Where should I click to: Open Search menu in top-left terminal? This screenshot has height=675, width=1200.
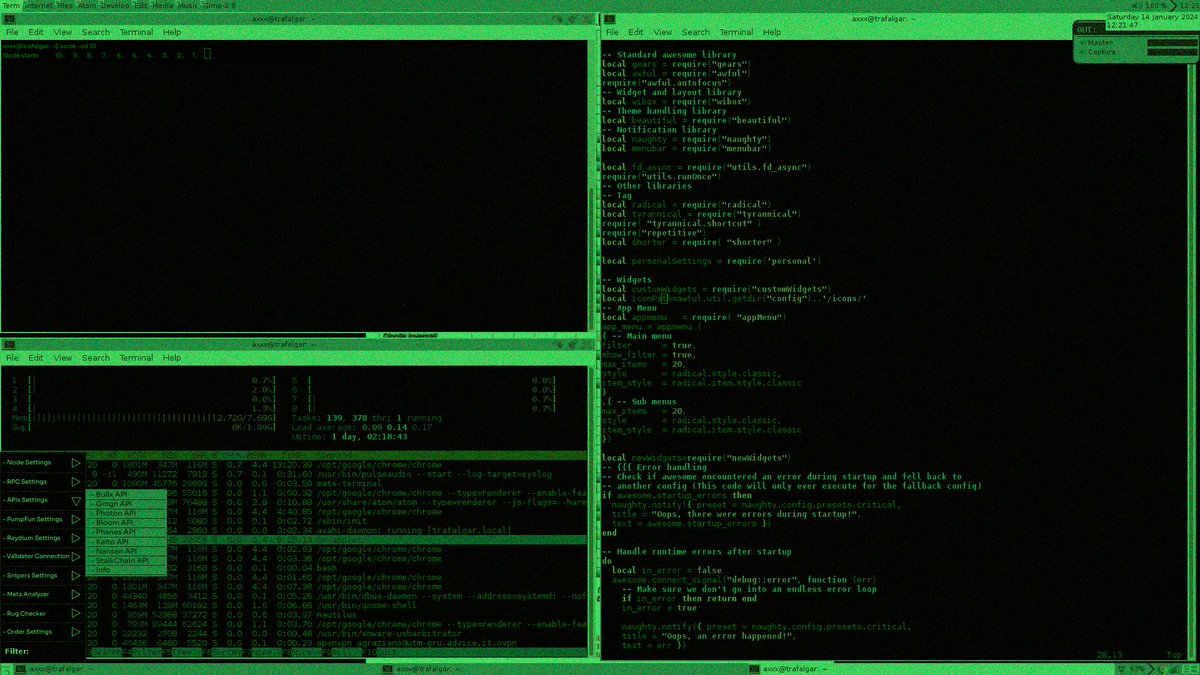click(96, 32)
